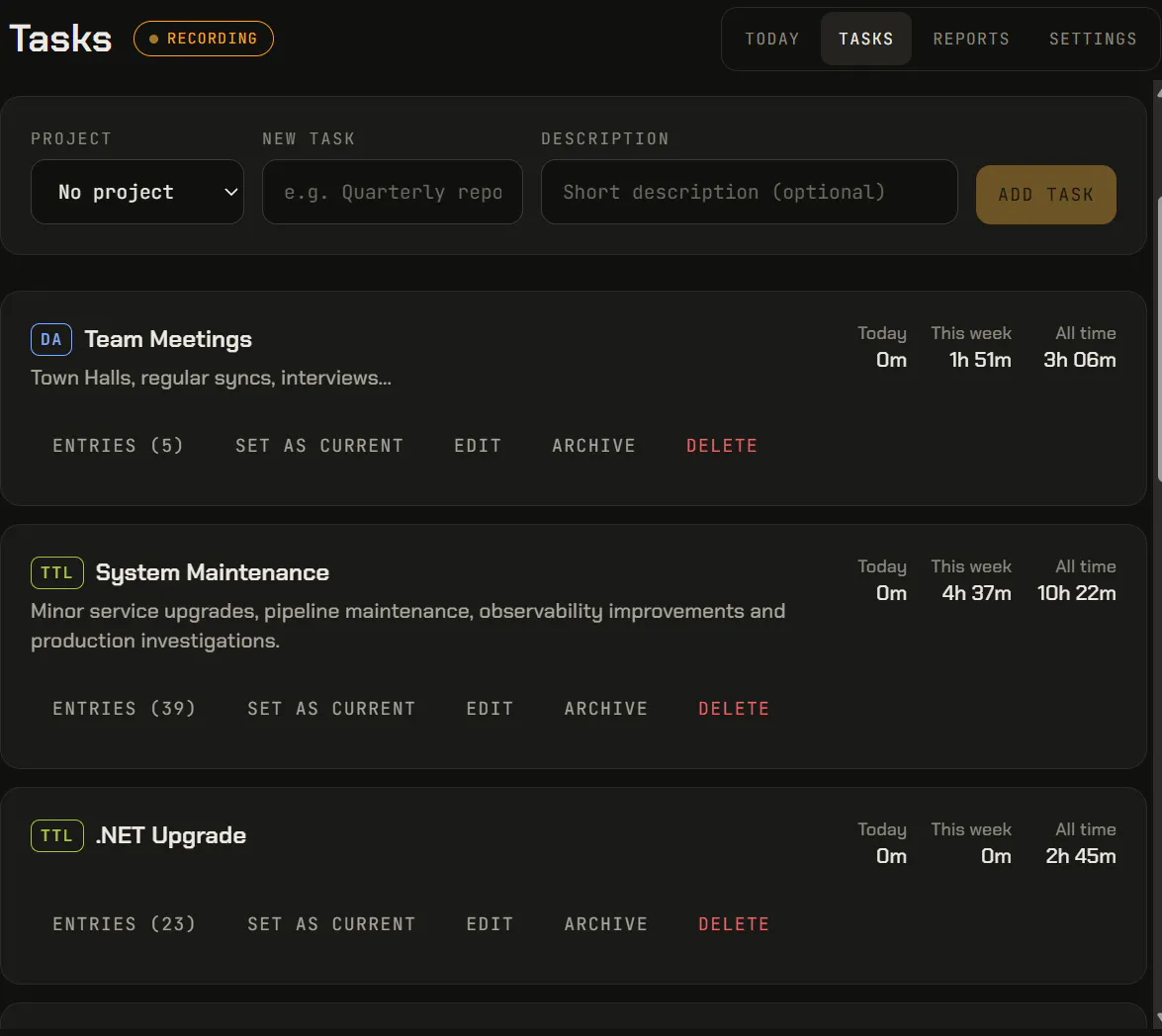The height and width of the screenshot is (1036, 1162).
Task: Click the "1h 51m" this week value
Action: click(x=980, y=360)
